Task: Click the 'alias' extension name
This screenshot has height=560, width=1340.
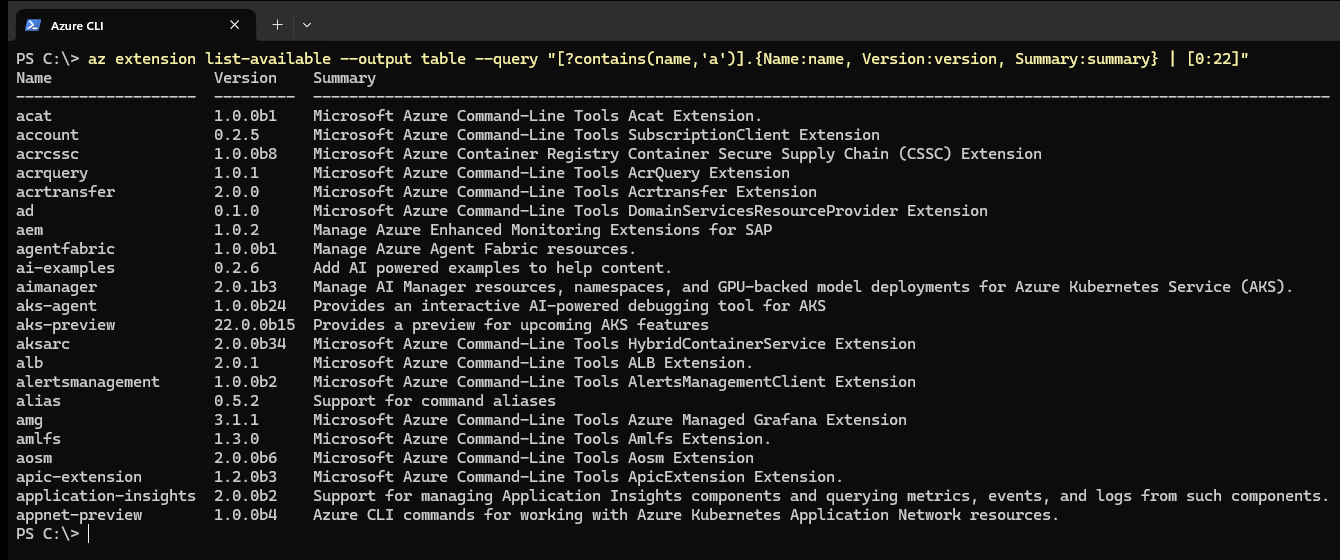Action: click(x=38, y=401)
